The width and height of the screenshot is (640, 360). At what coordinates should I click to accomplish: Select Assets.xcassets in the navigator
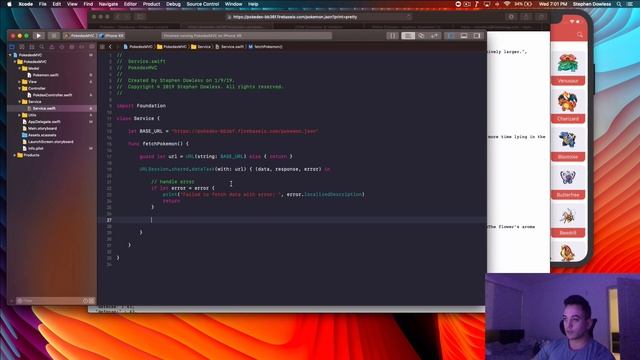coord(42,135)
